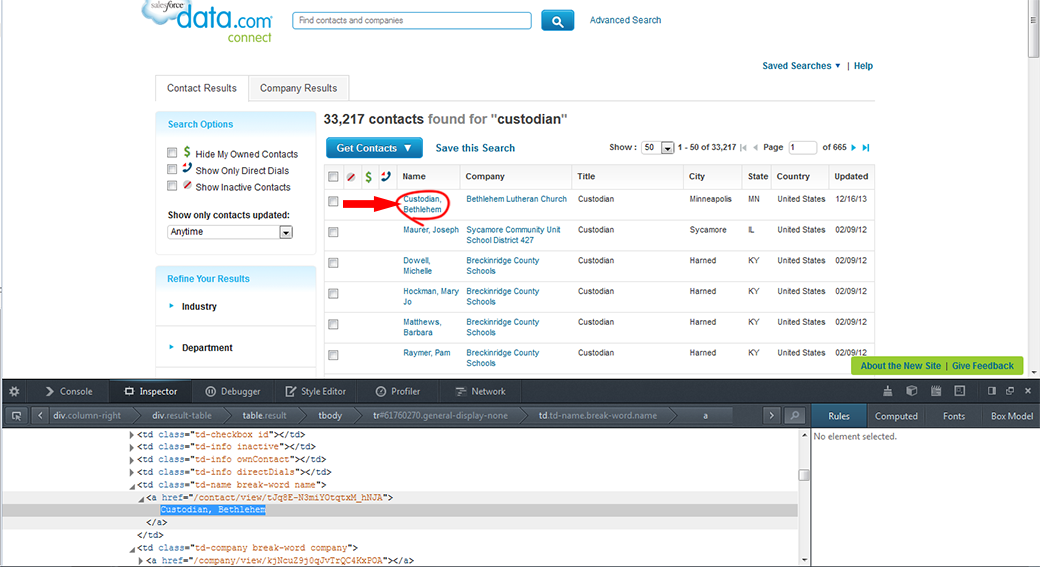1040x567 pixels.
Task: Activate the pick element from page tool
Action: point(17,416)
